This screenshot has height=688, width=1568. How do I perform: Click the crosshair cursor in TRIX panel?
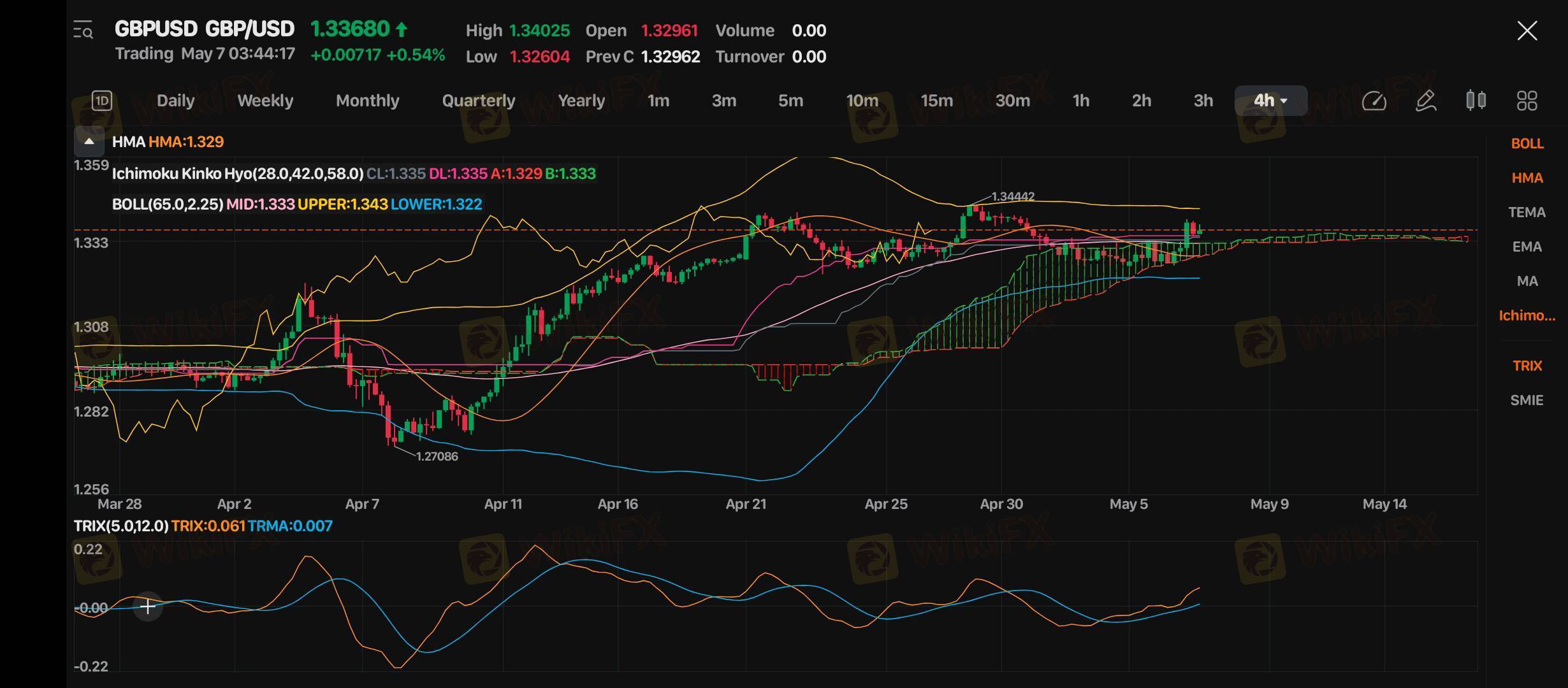click(x=147, y=606)
